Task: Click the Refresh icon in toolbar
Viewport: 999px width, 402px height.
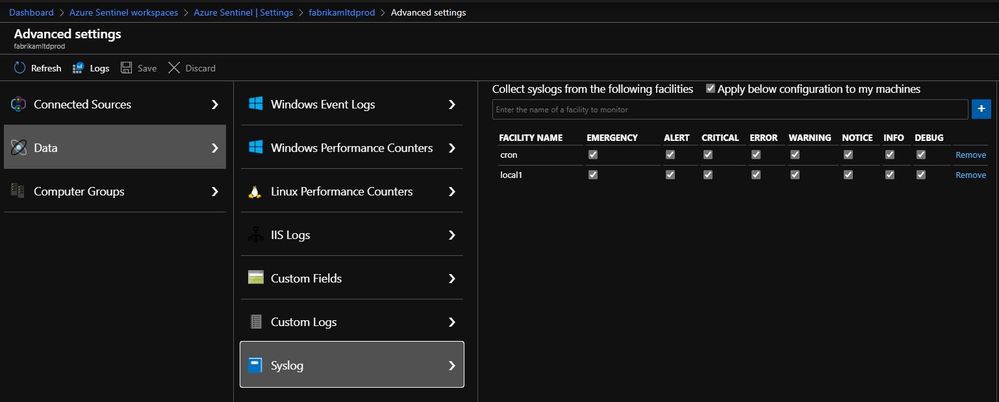Action: point(19,68)
